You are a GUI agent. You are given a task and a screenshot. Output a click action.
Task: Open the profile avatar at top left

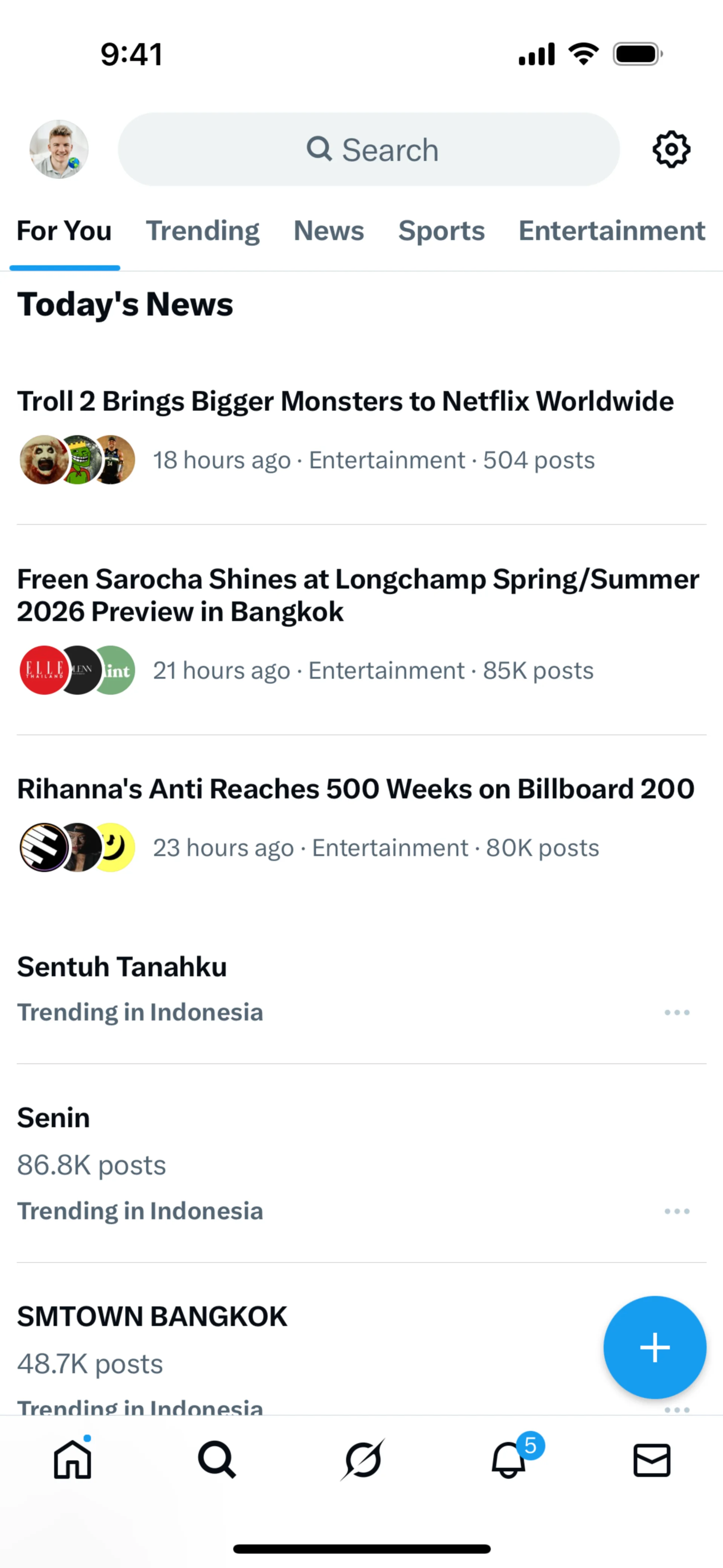pos(59,149)
